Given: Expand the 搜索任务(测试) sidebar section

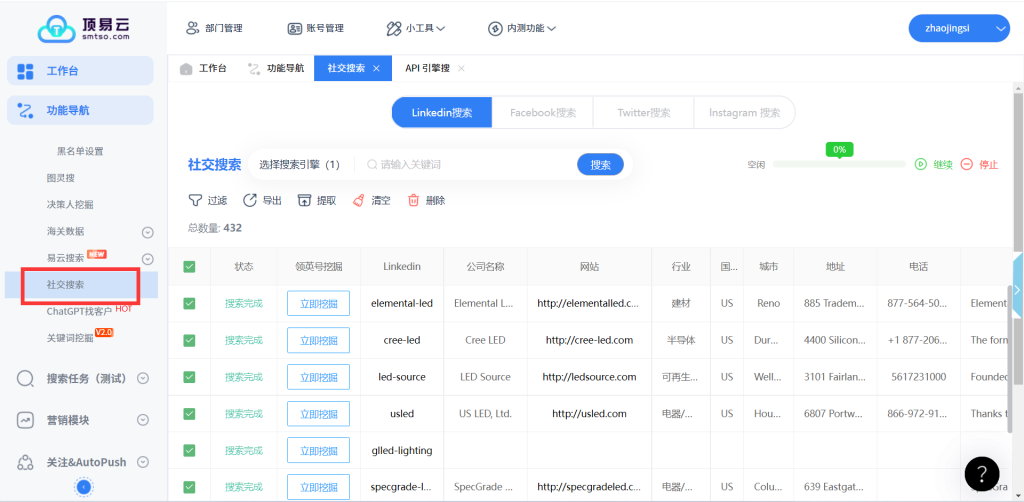Looking at the screenshot, I should (143, 378).
